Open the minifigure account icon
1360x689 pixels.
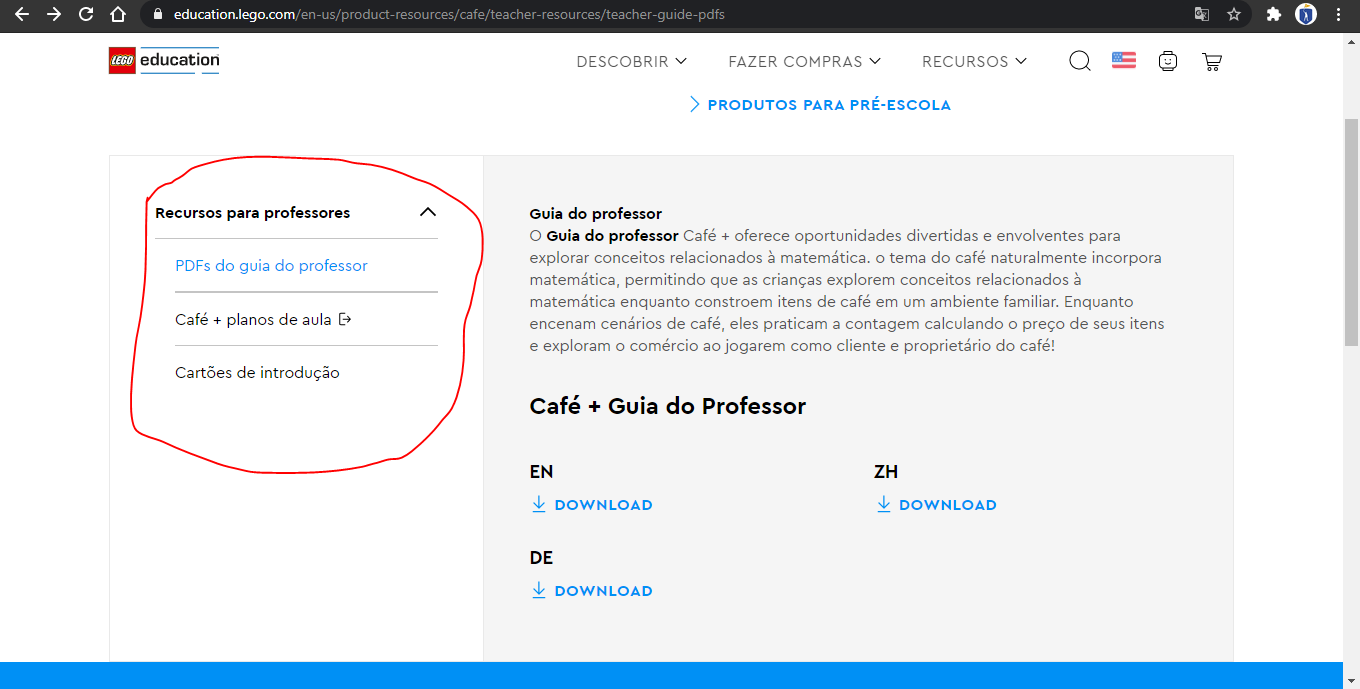coord(1167,61)
